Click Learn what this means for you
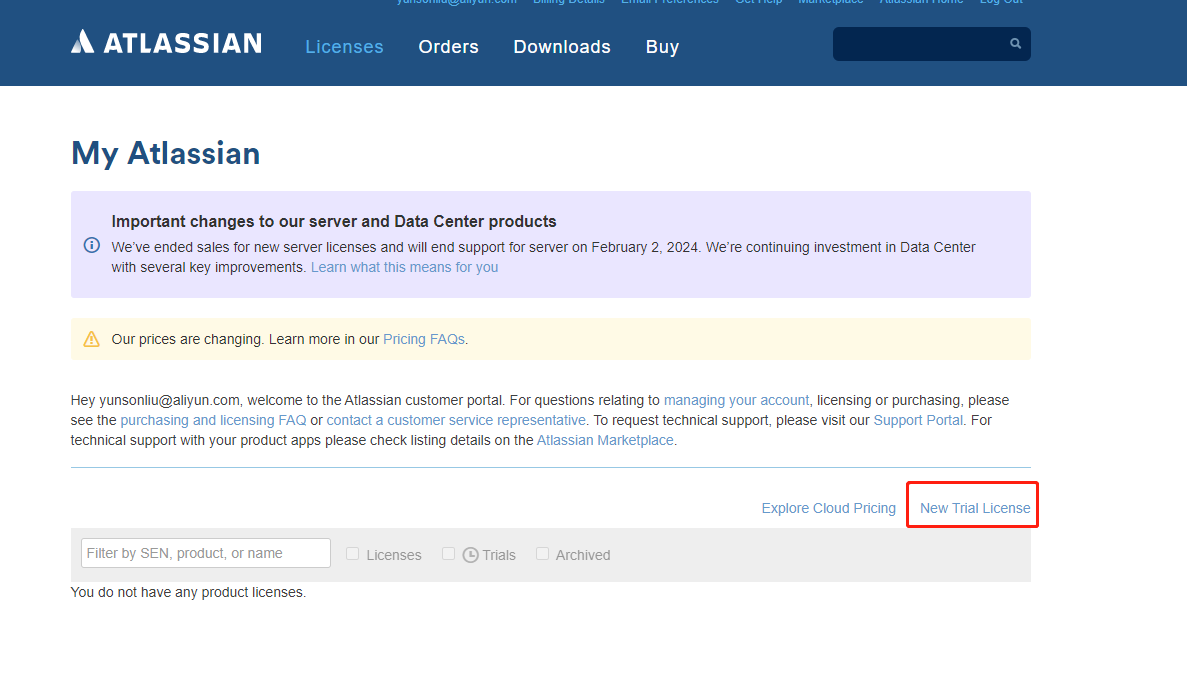 click(404, 267)
